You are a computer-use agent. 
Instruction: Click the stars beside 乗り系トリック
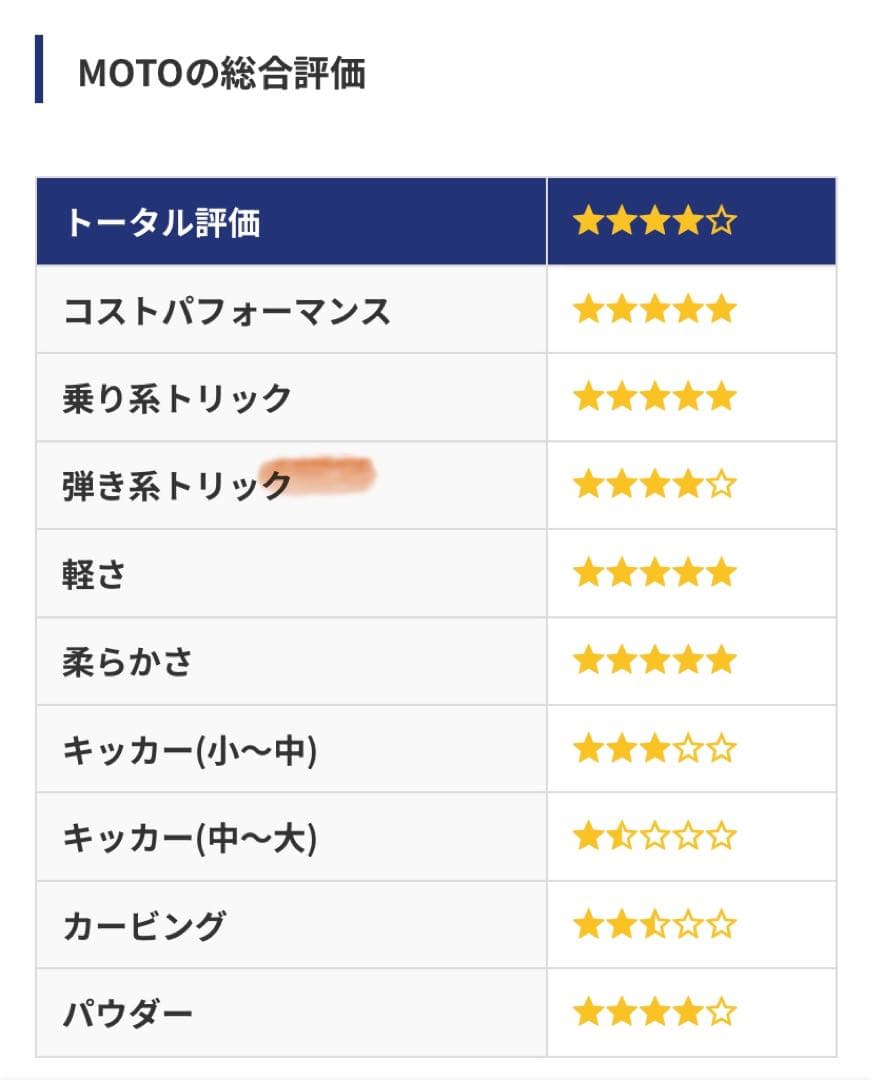point(654,397)
